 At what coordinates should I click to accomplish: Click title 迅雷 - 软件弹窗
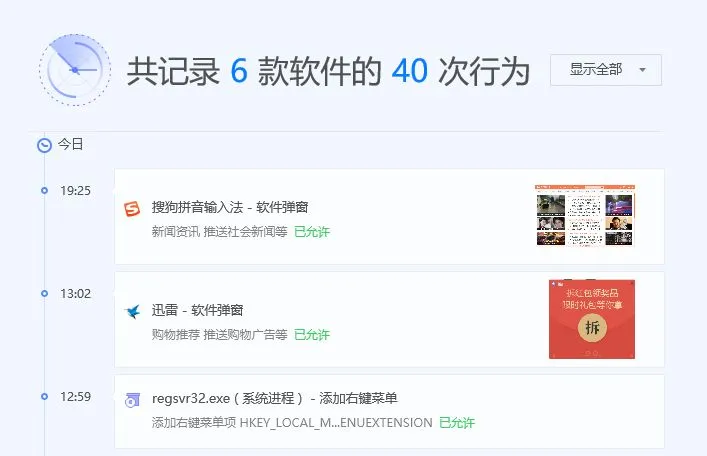[x=197, y=310]
